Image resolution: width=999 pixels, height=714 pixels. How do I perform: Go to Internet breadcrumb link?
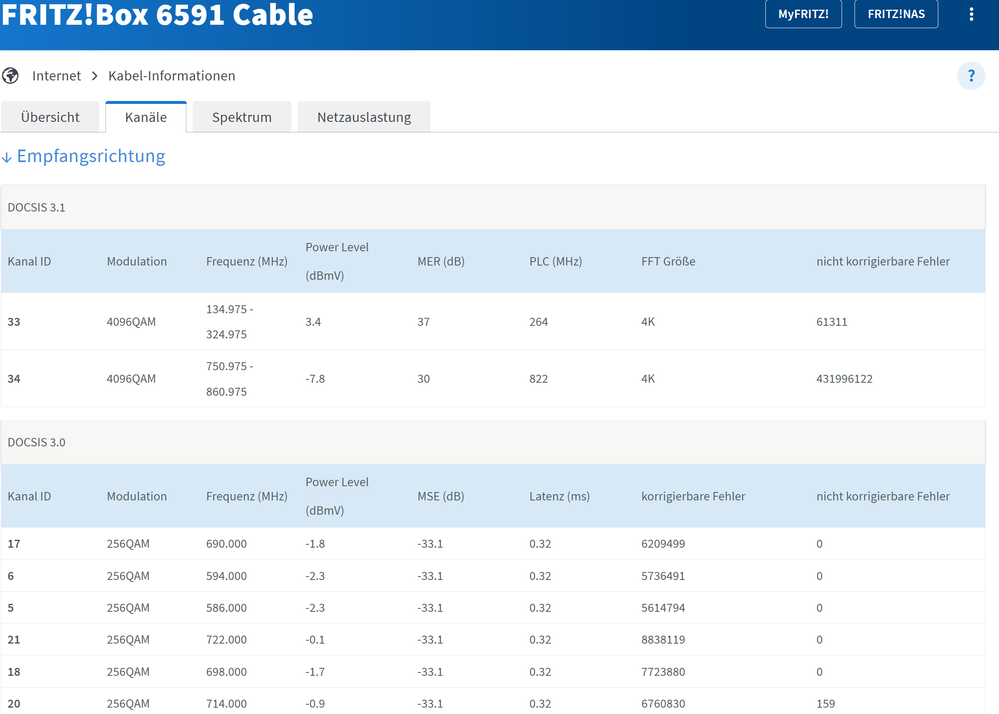point(57,76)
